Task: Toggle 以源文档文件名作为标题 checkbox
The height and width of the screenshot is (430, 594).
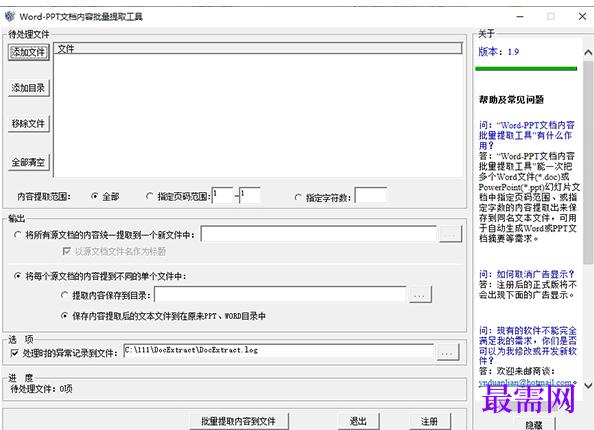Action: coord(67,251)
